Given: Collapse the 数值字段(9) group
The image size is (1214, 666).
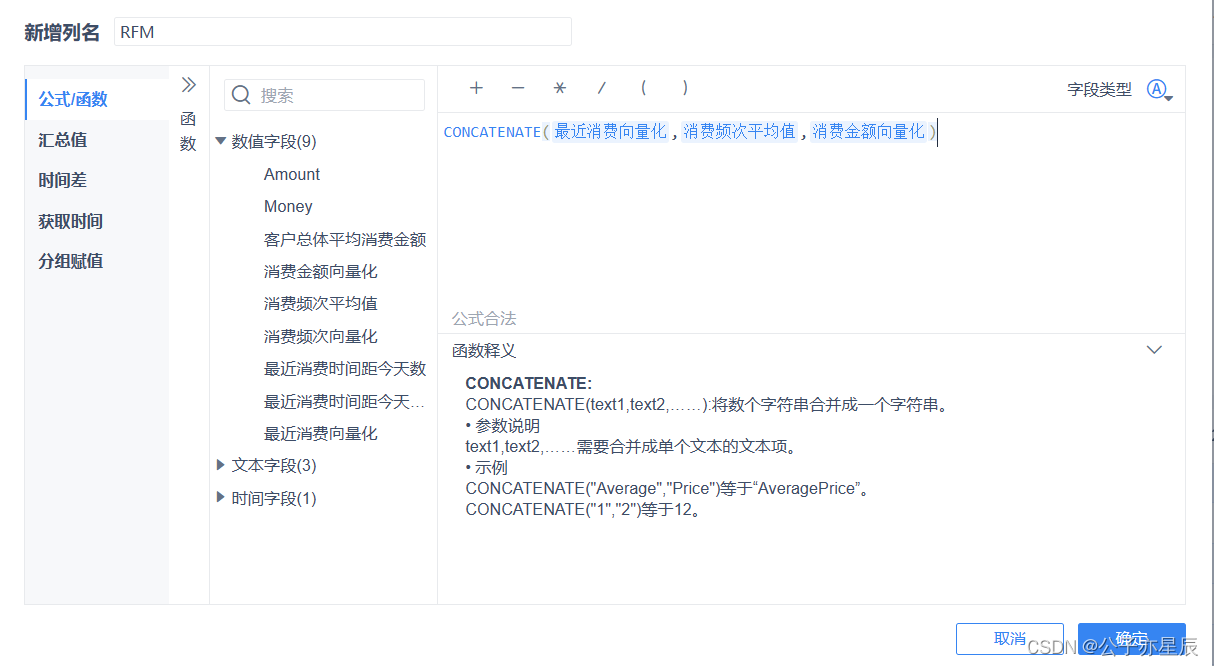Looking at the screenshot, I should click(221, 141).
